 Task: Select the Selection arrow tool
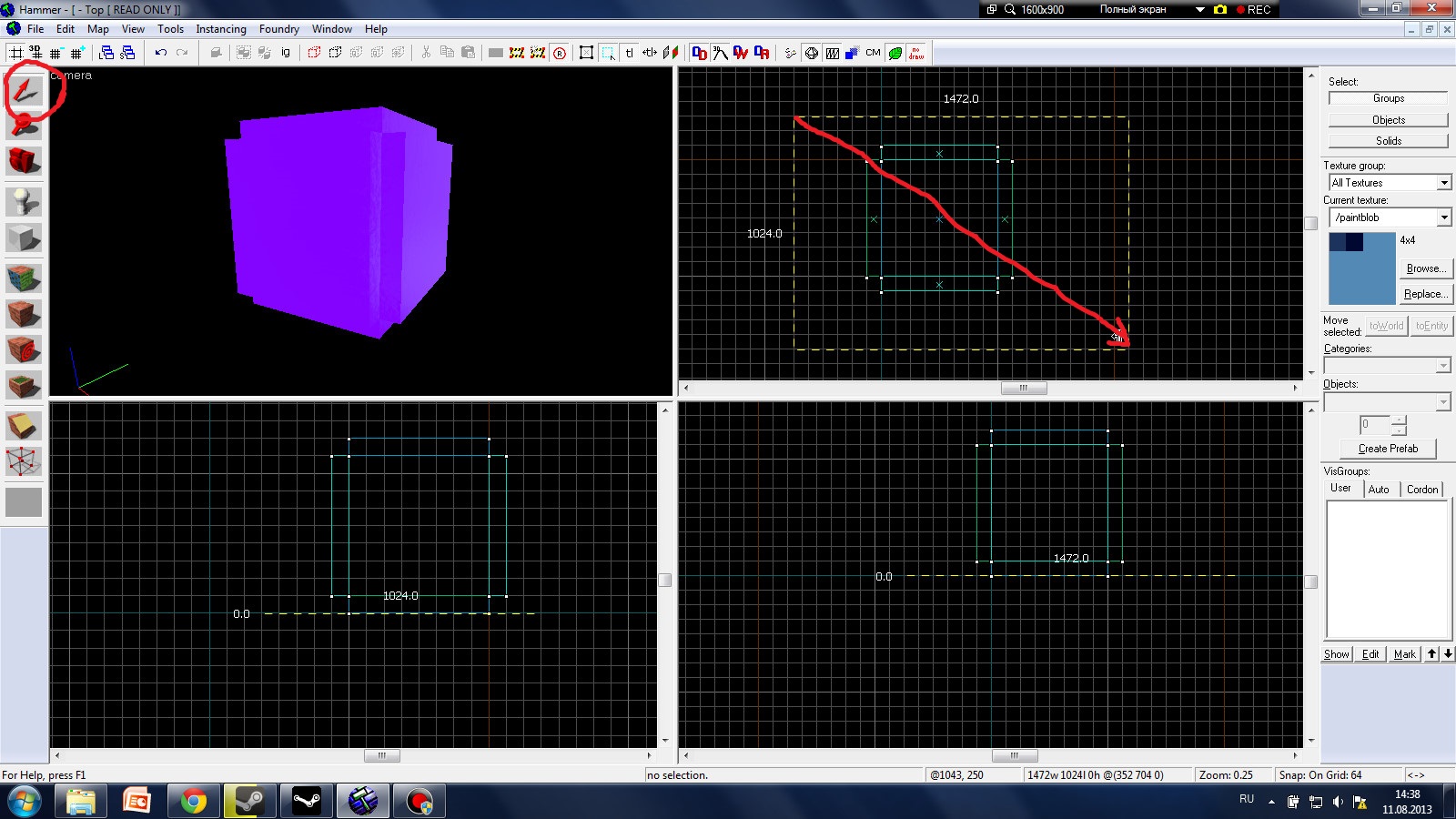(x=25, y=89)
